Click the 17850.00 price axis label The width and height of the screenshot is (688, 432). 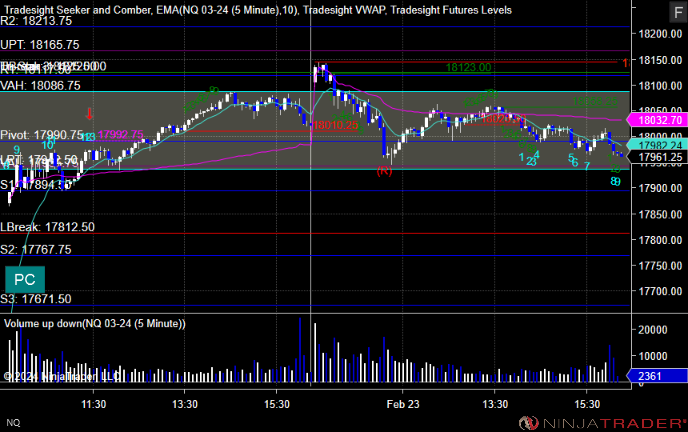click(660, 214)
